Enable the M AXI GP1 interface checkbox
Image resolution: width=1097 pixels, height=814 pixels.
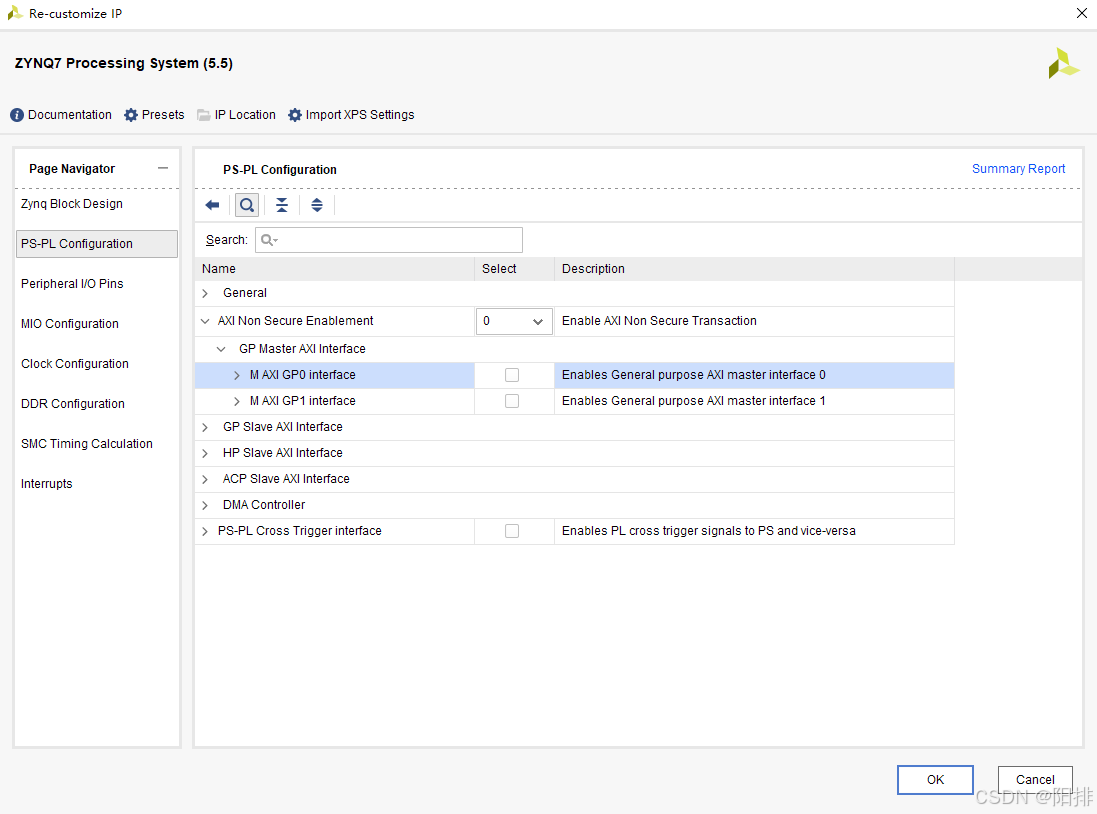[x=512, y=401]
